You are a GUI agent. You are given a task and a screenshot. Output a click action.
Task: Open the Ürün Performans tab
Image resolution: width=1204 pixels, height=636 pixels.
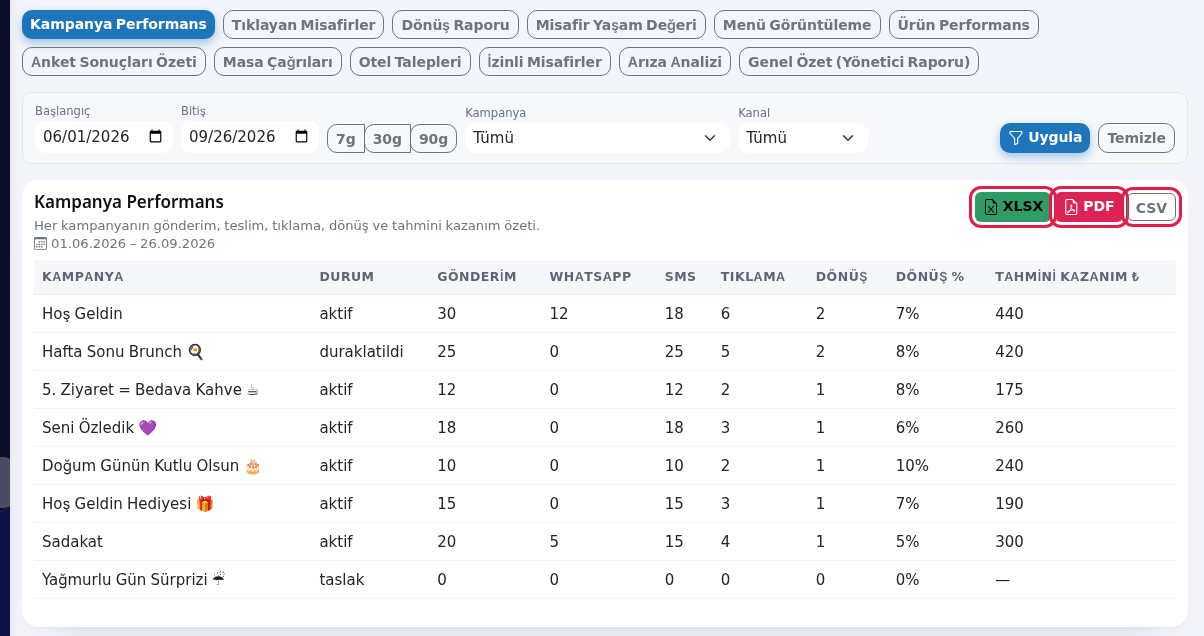(x=964, y=24)
